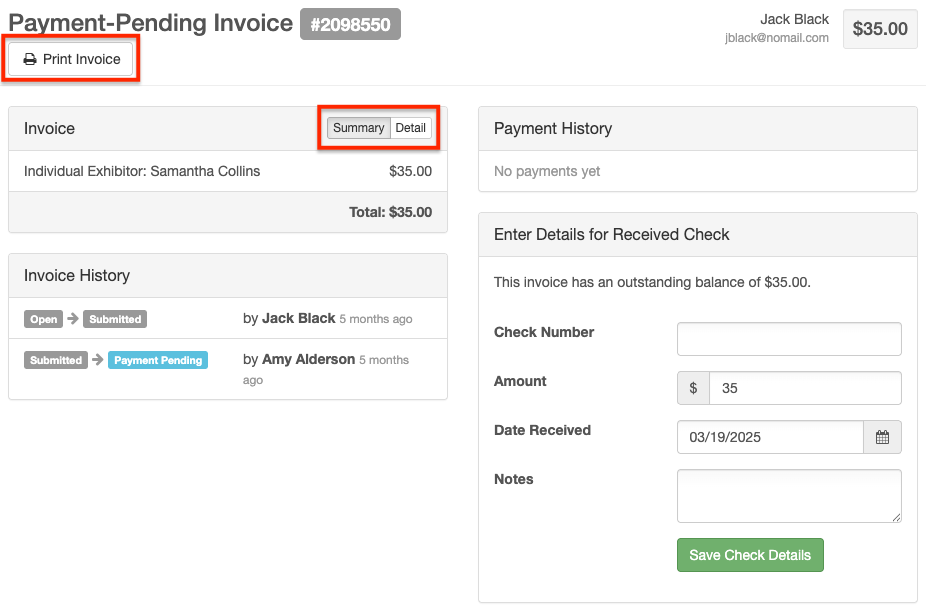
Task: Click Individual Exhibitor: Samantha Collins row
Action: 228,171
